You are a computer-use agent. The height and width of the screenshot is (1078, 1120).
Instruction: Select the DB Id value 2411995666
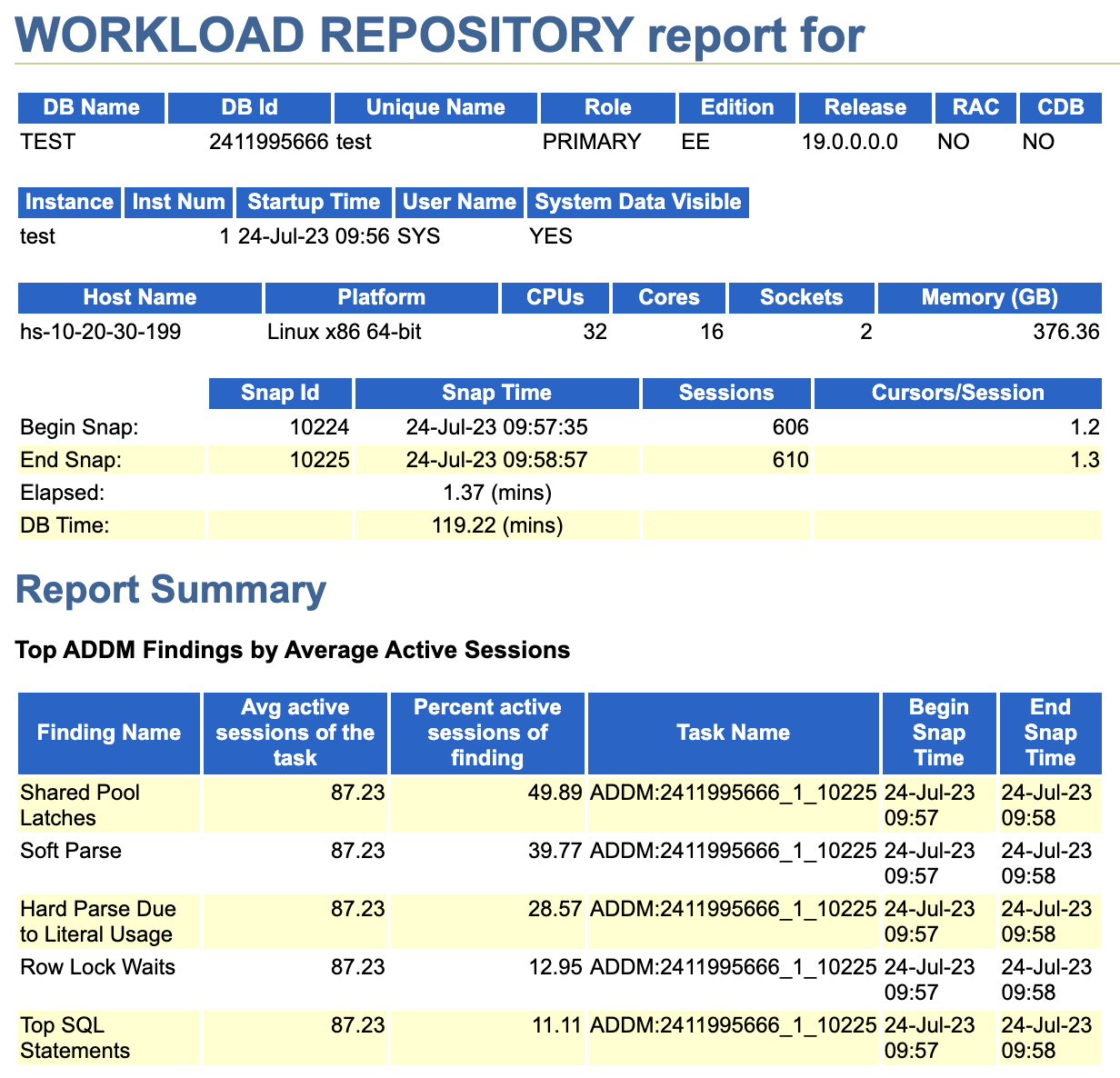tap(269, 142)
